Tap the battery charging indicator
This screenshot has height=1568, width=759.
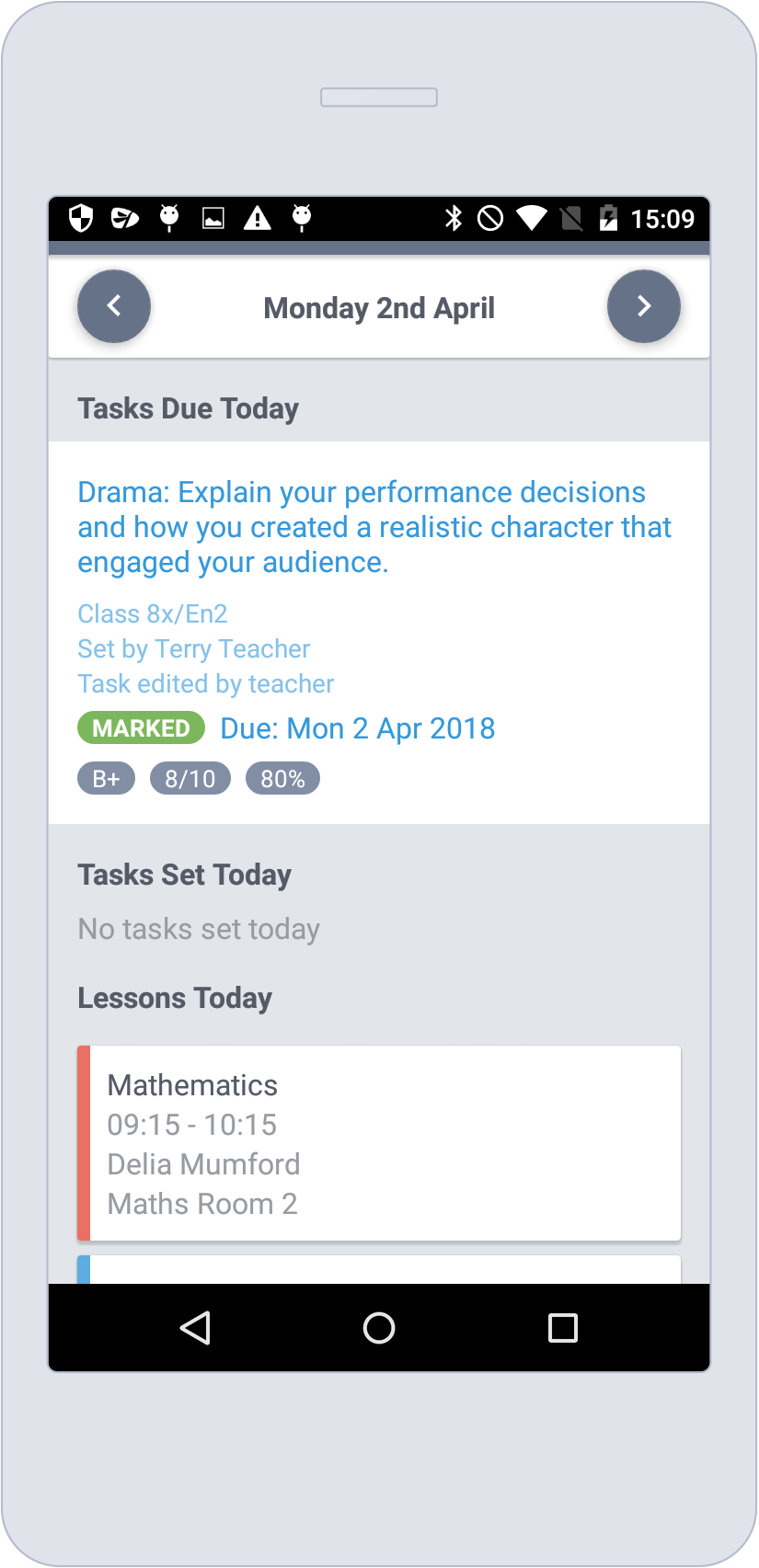pyautogui.click(x=610, y=219)
